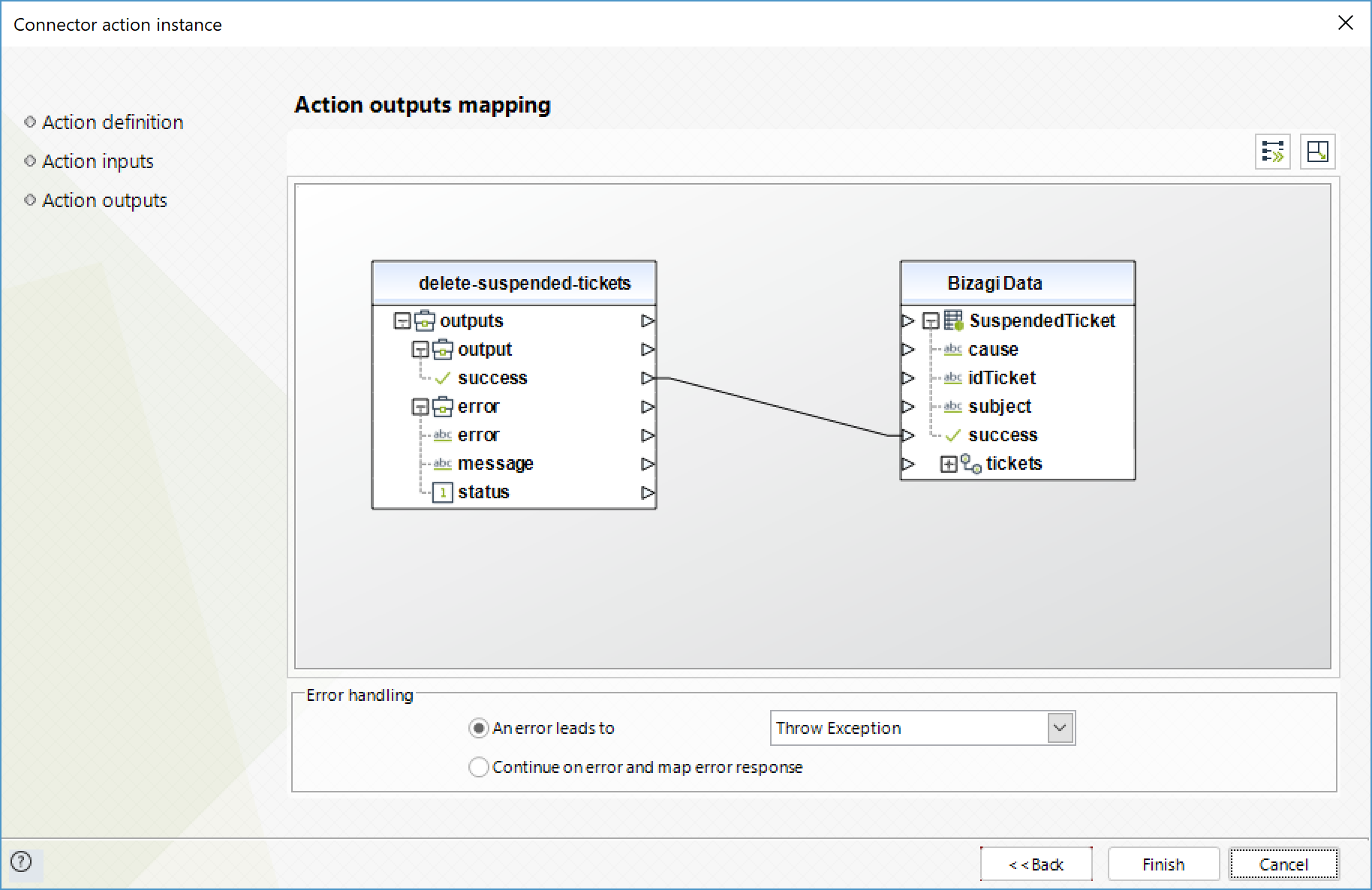Click the output arrow of outputs row
The height and width of the screenshot is (890, 1372).
point(648,320)
